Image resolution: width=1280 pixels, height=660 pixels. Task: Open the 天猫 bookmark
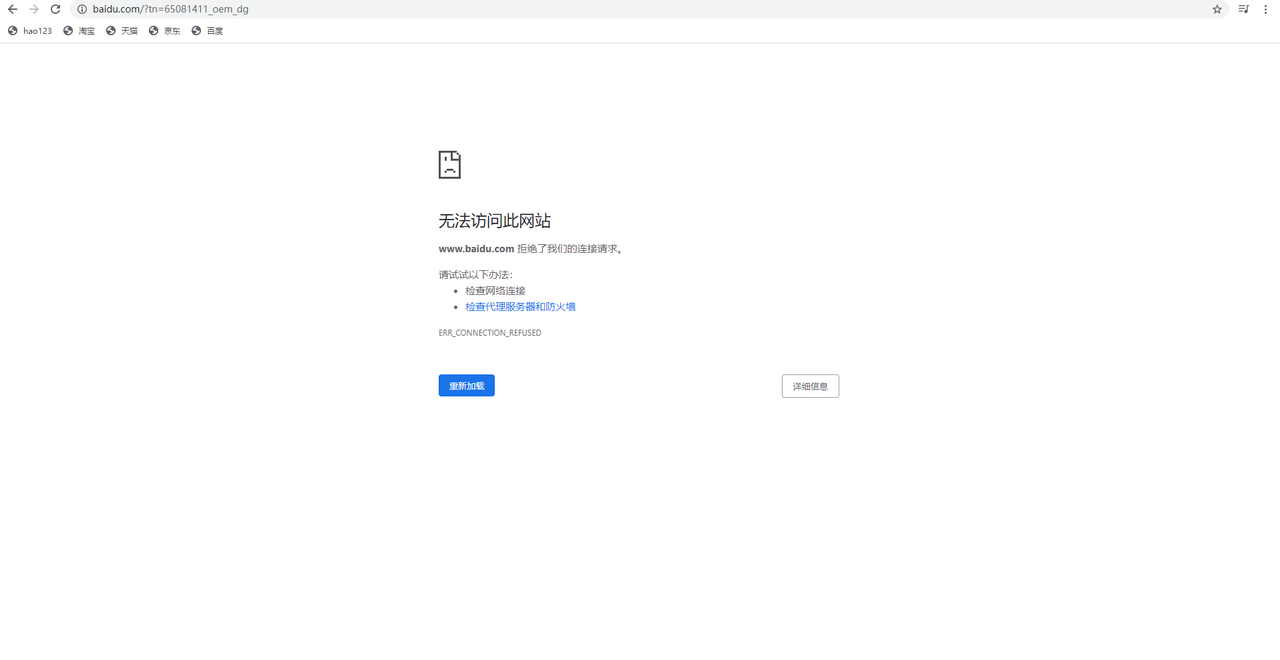[x=122, y=31]
